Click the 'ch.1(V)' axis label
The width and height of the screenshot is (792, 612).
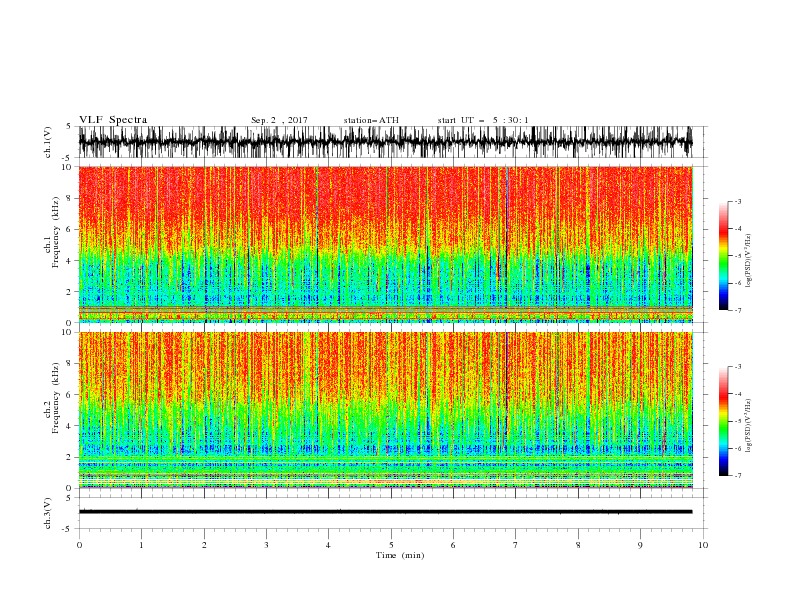coord(48,142)
